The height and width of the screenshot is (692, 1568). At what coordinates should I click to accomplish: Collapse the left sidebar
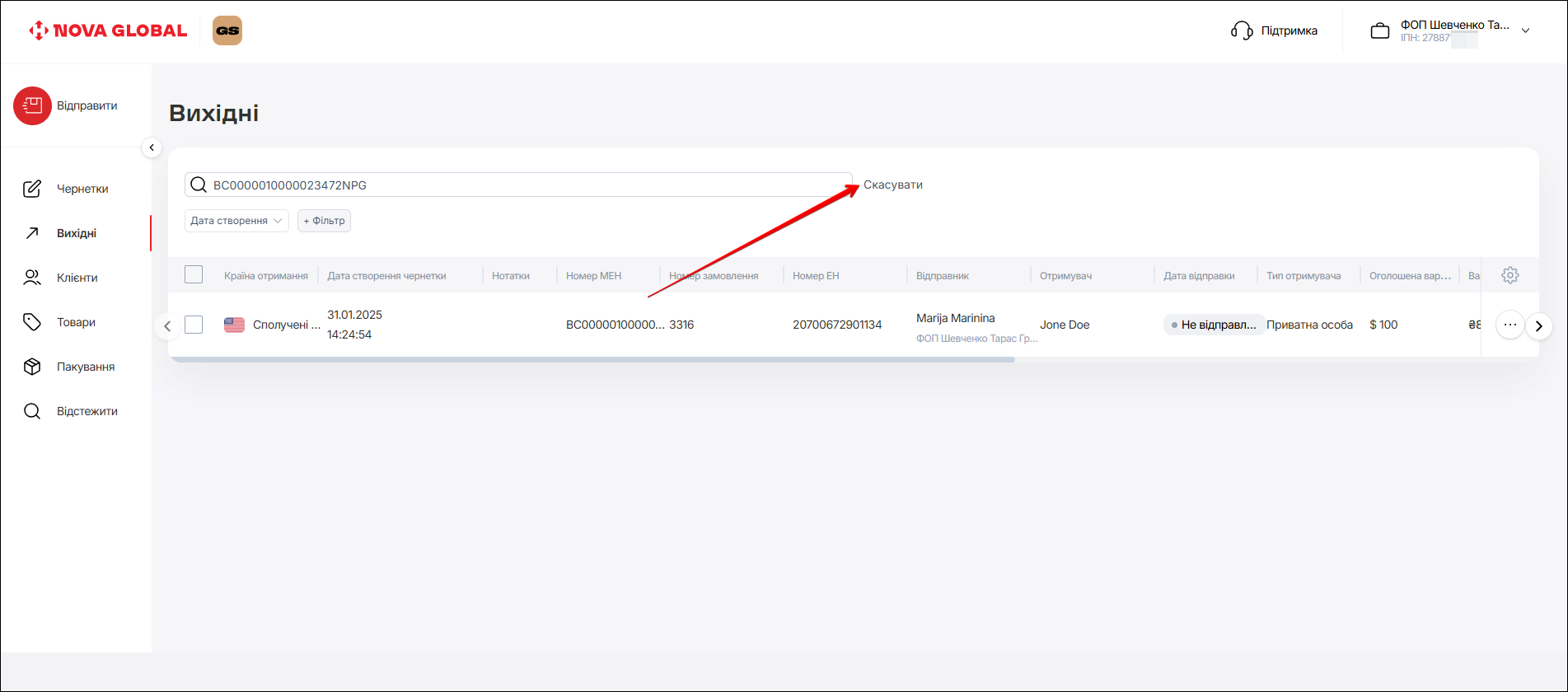152,147
